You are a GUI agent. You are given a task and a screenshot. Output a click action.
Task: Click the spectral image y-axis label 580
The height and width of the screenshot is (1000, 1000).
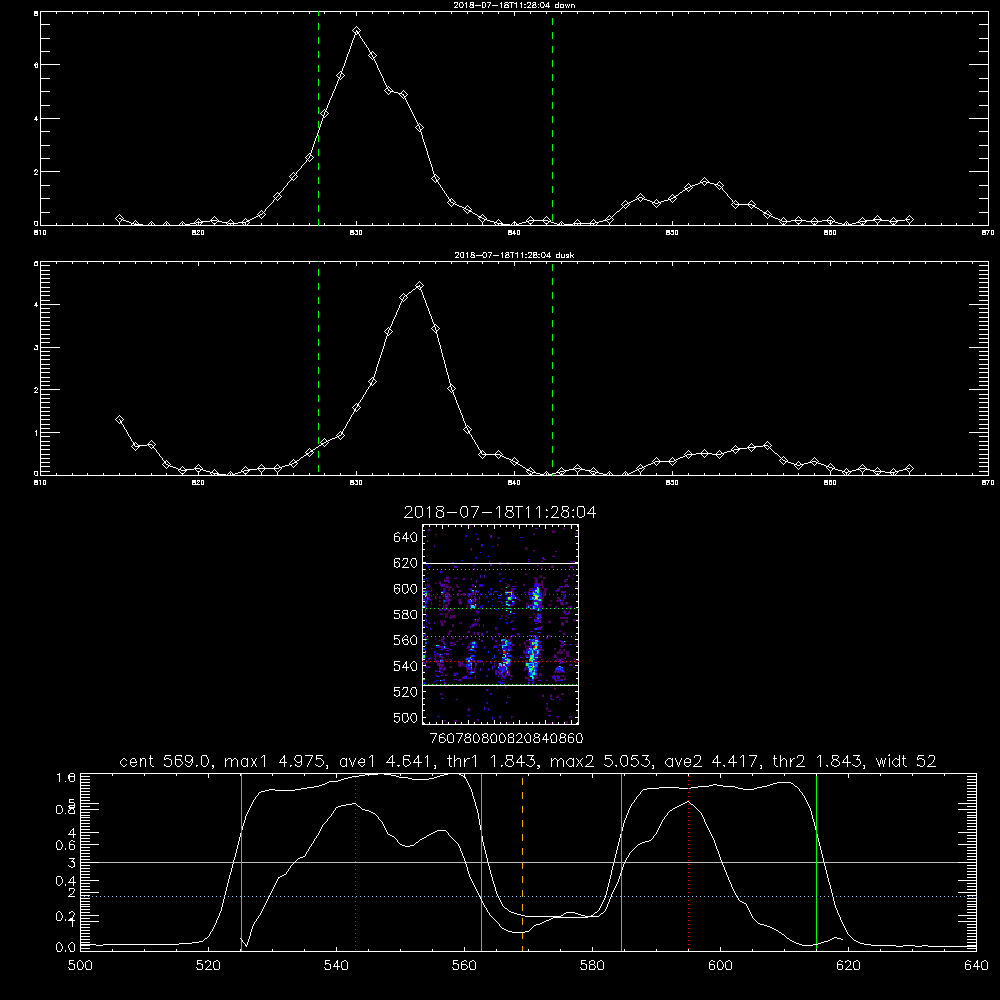click(x=406, y=615)
